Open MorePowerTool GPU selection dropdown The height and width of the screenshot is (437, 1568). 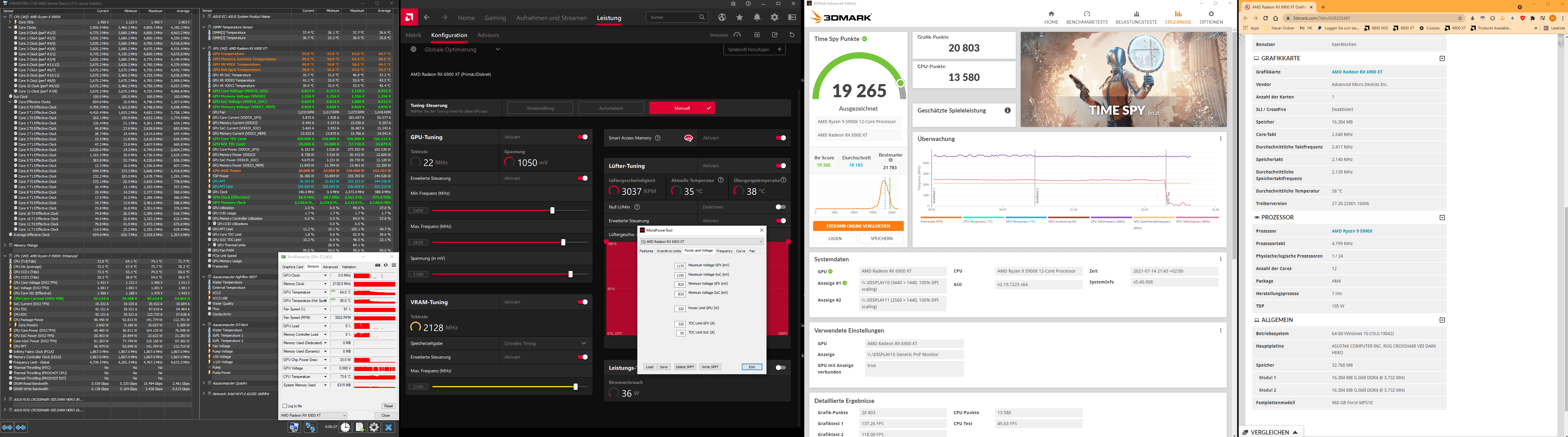coord(701,242)
